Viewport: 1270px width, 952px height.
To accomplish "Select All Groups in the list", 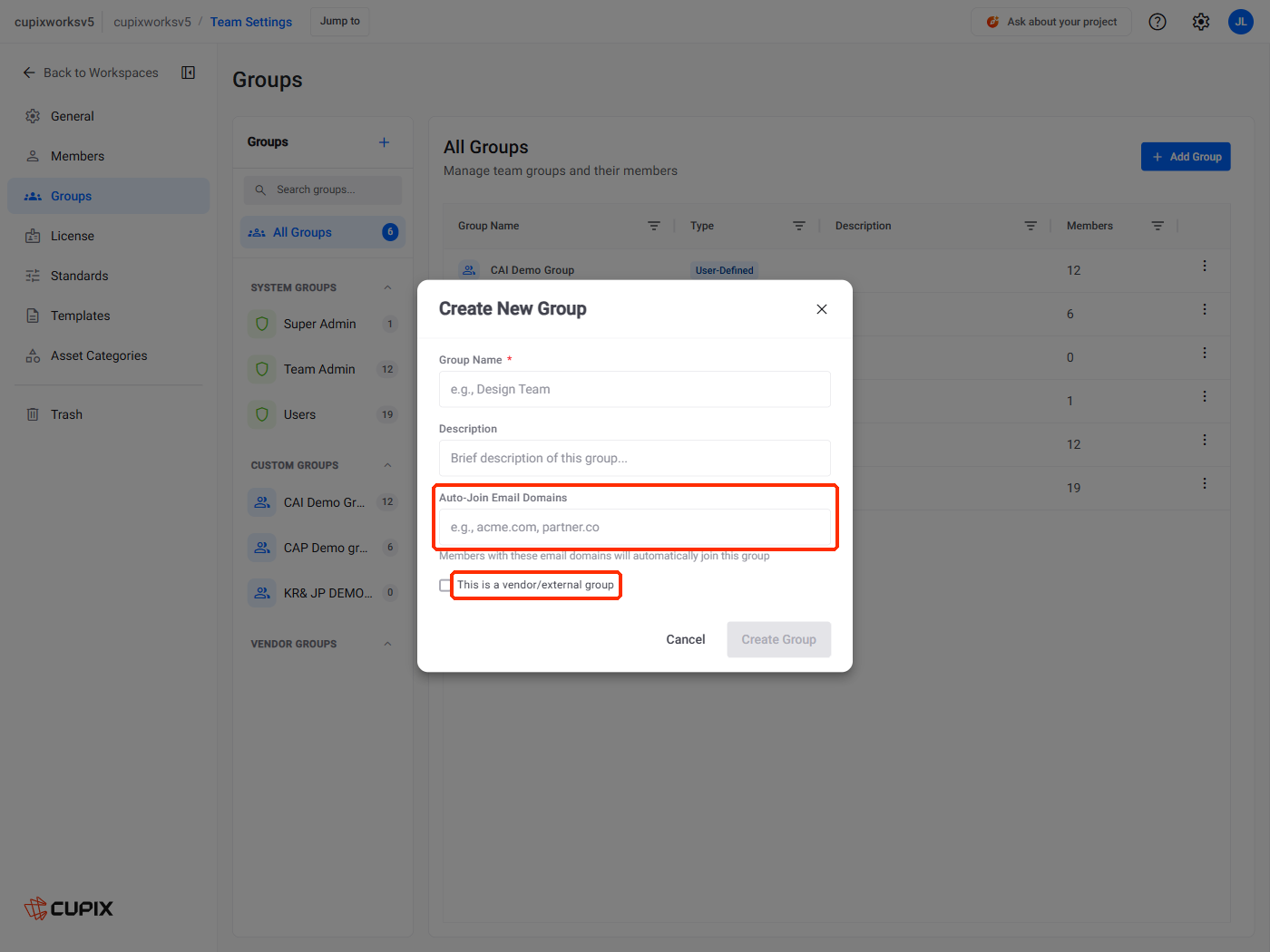I will (x=323, y=232).
